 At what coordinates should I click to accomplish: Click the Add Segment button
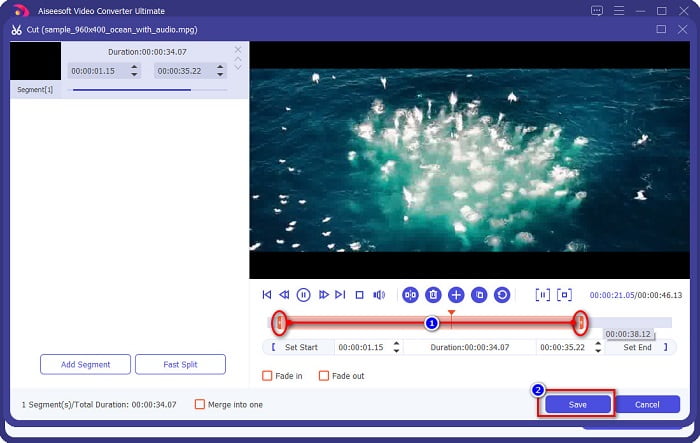pyautogui.click(x=85, y=364)
